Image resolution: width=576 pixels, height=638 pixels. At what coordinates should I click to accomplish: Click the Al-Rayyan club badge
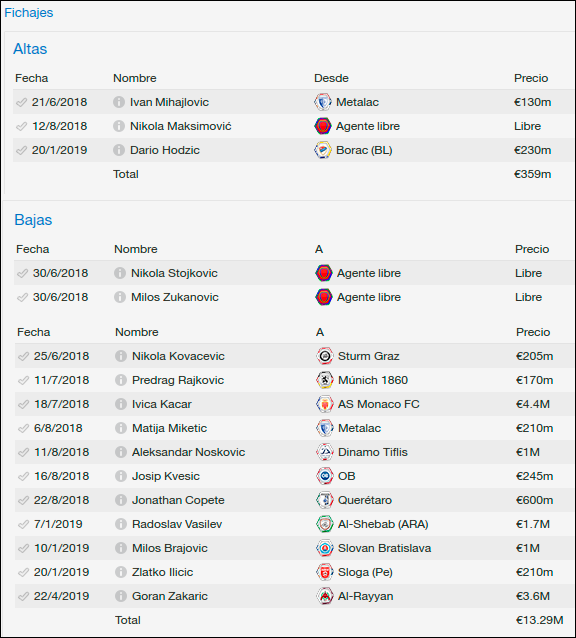coord(325,596)
